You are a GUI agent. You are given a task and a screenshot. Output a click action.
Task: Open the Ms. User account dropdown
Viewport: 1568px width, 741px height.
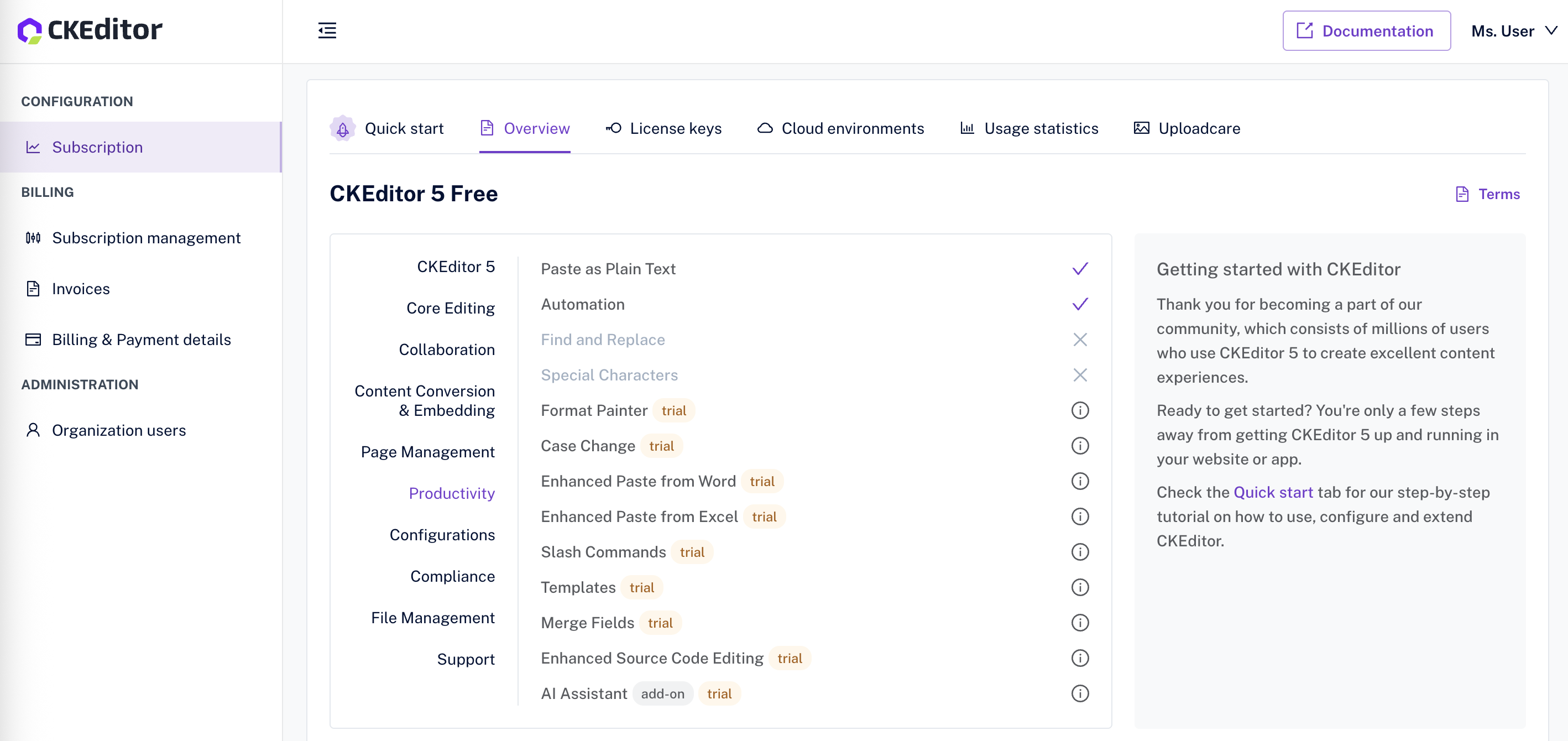tap(1514, 31)
